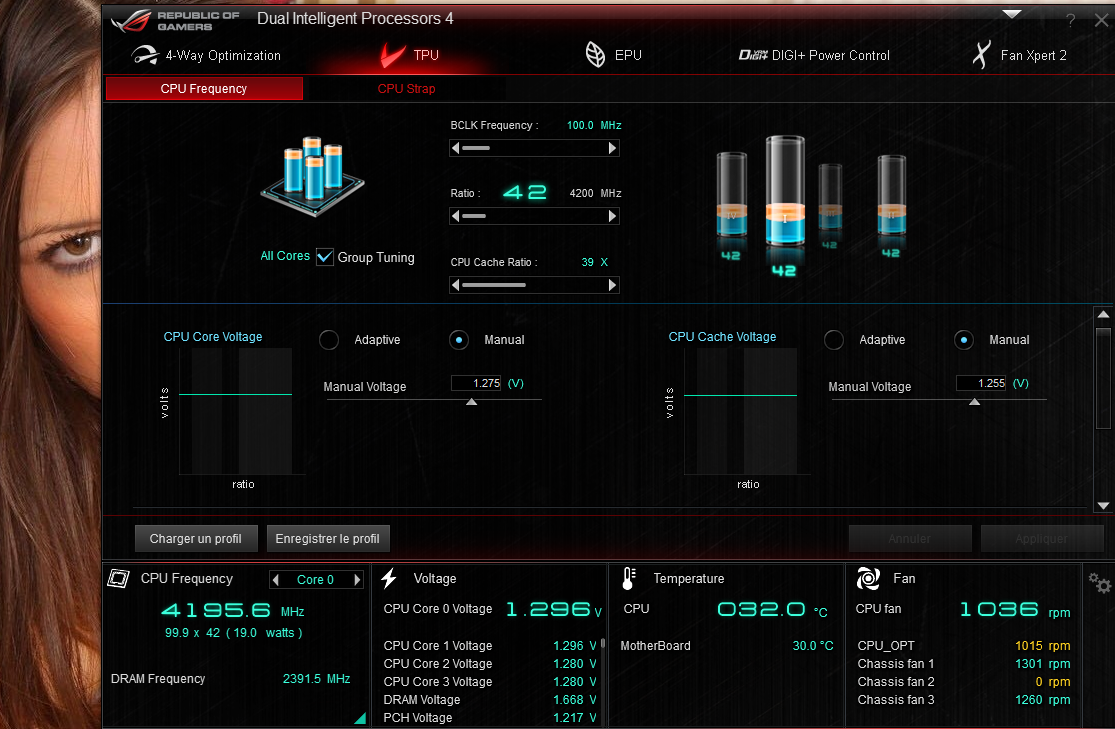
Task: Open the EPU tab
Action: (x=613, y=55)
